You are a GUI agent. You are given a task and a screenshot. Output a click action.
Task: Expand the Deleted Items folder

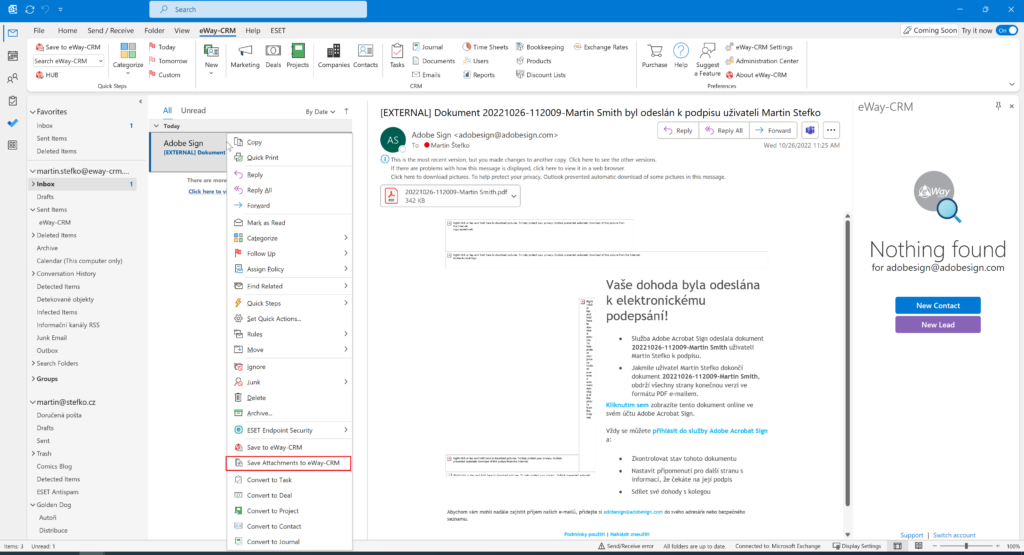(33, 235)
